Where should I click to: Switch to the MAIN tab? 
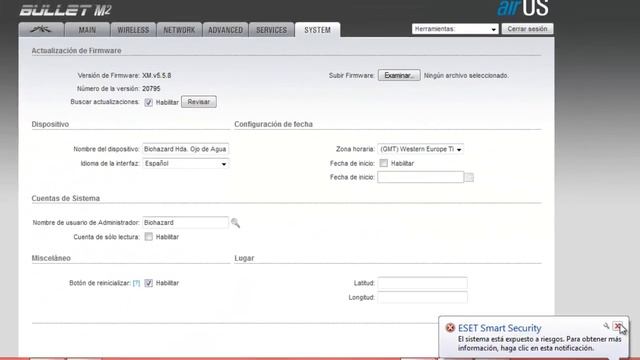click(x=87, y=30)
